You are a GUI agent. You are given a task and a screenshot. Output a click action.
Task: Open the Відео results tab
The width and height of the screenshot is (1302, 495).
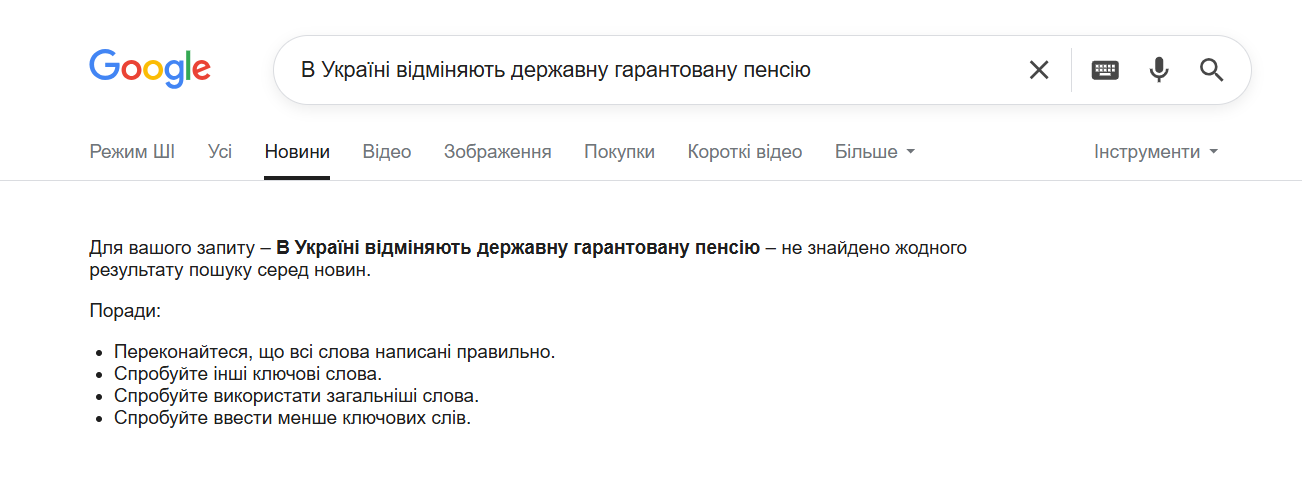point(387,152)
